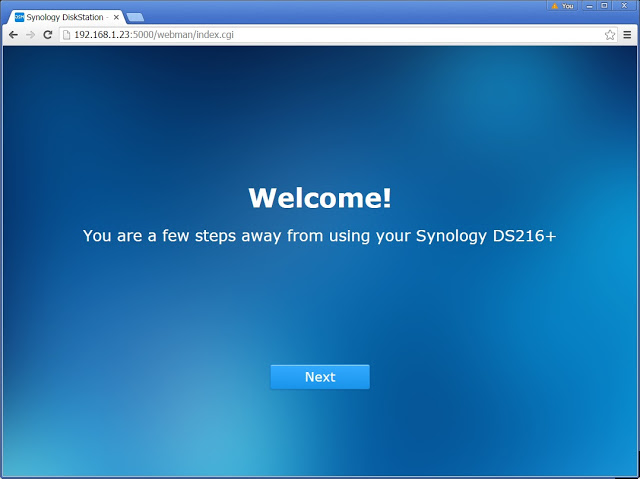Click the 'You' profile button in the title bar
The width and height of the screenshot is (640, 479).
click(562, 6)
